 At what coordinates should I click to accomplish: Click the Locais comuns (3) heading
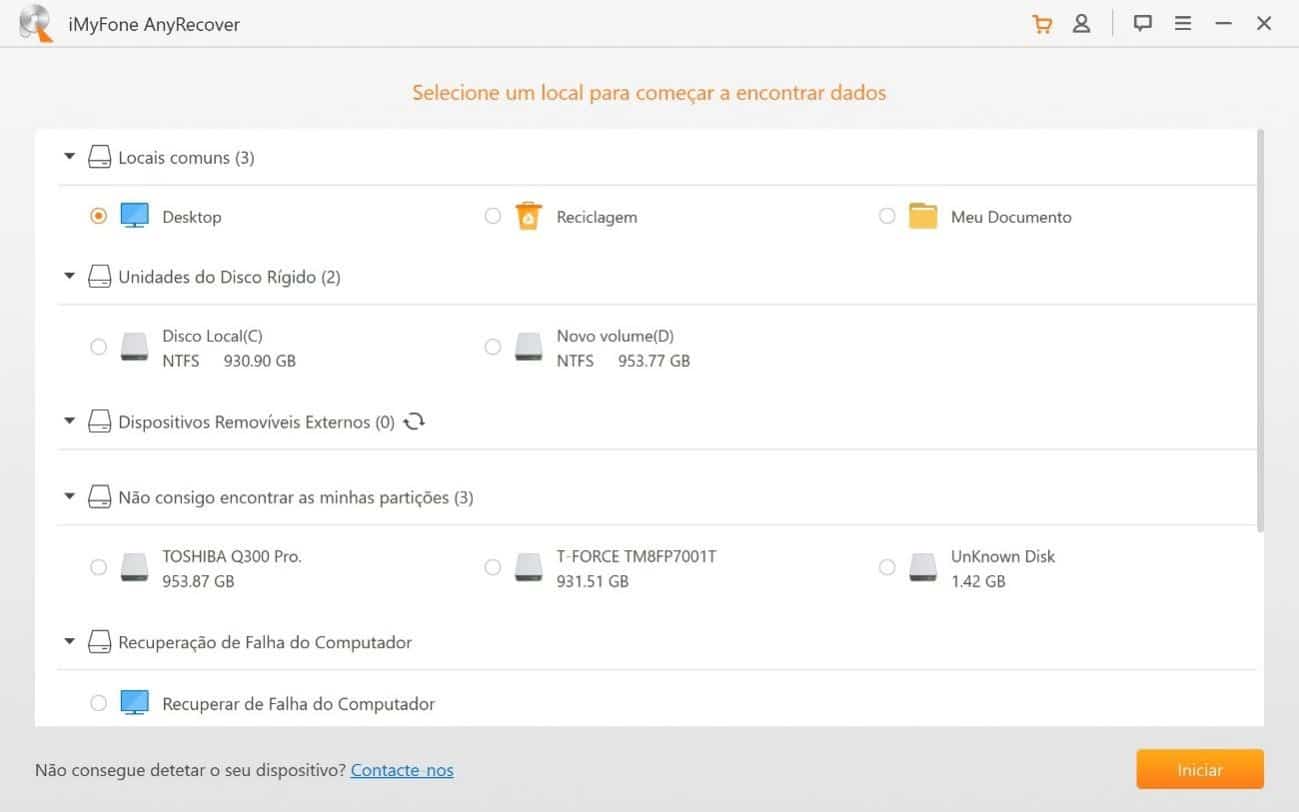pyautogui.click(x=186, y=157)
